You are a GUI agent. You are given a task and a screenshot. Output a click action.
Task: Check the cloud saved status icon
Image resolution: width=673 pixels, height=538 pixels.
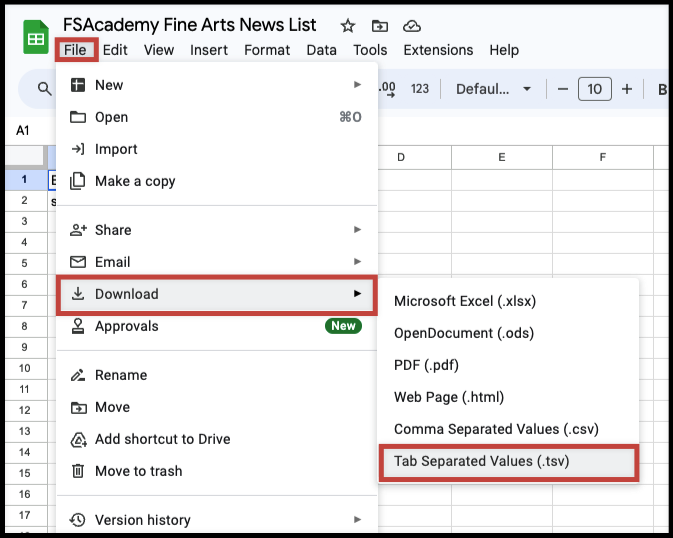(x=412, y=26)
